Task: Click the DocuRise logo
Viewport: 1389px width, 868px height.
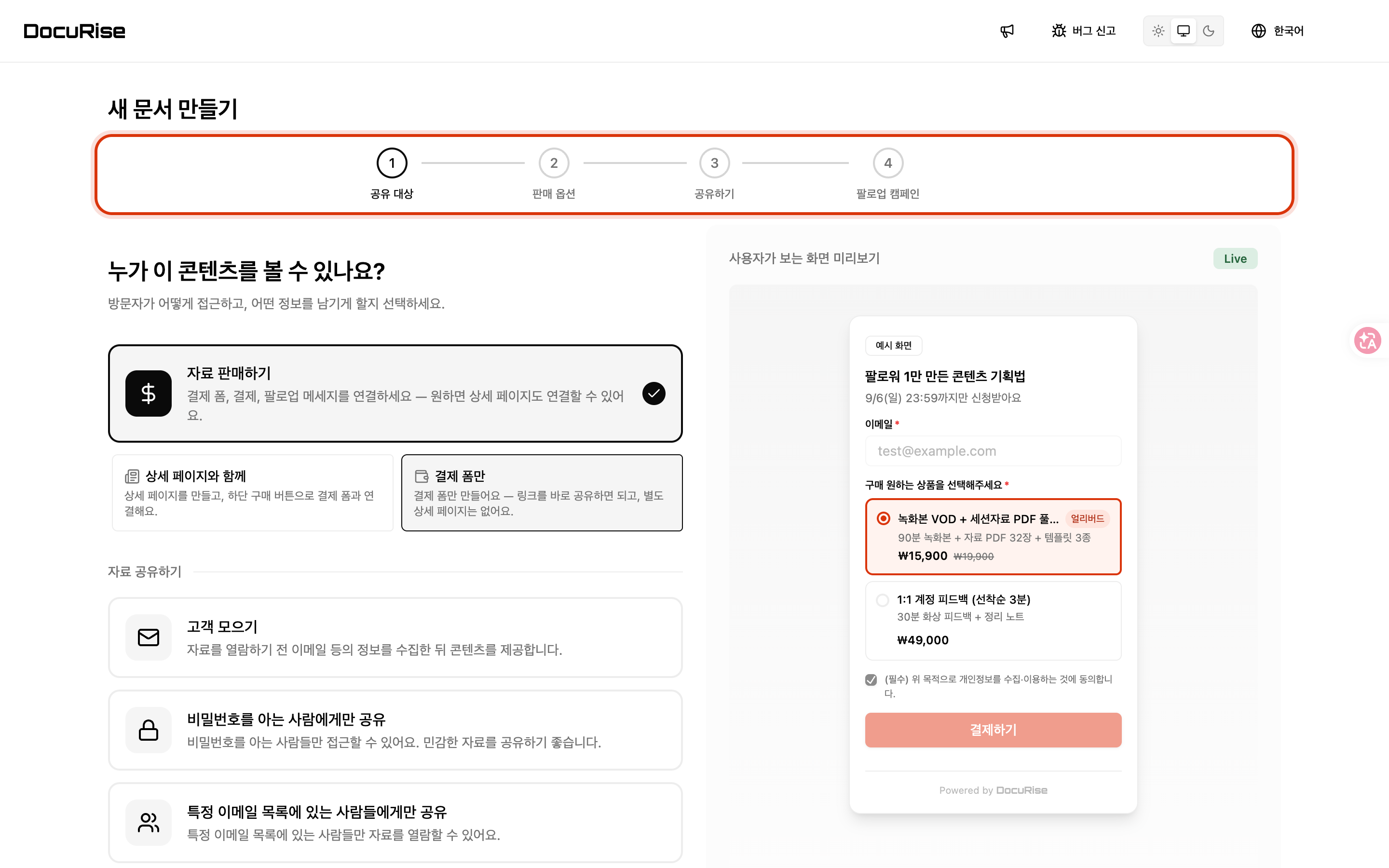Action: (75, 31)
